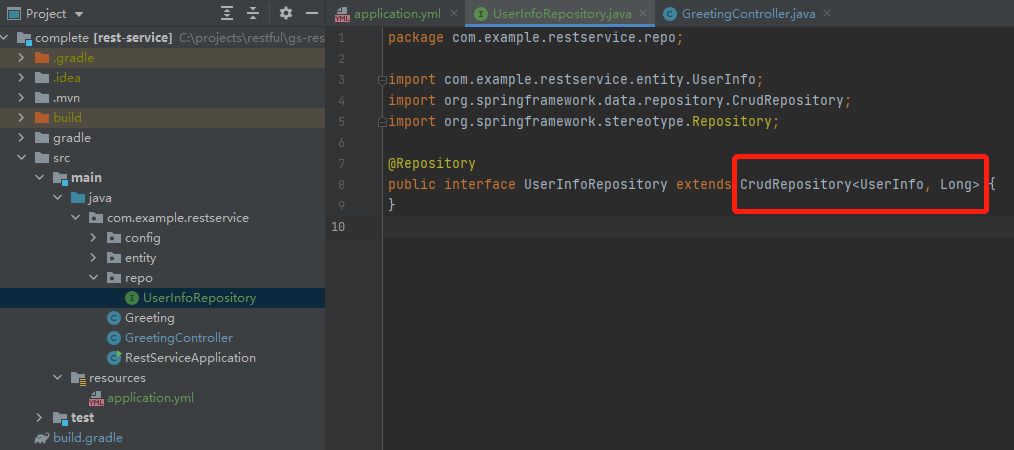
Task: Collapse the complete [rest-service] root node
Action: click(5, 38)
